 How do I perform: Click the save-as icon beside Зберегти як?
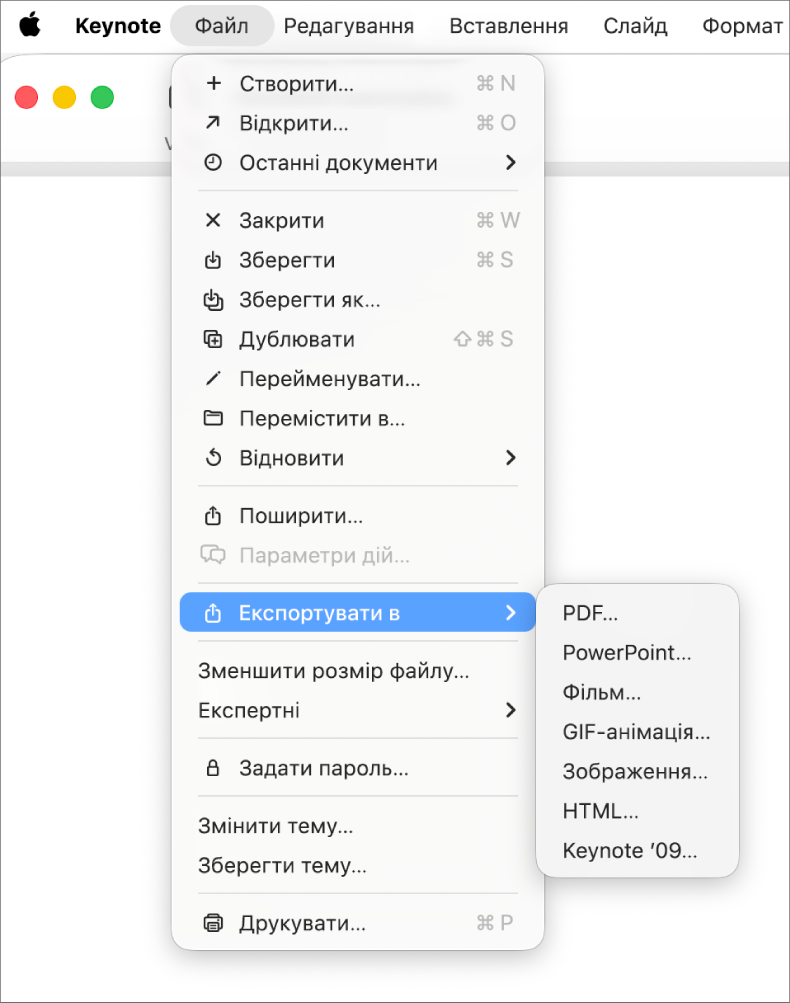[x=213, y=299]
